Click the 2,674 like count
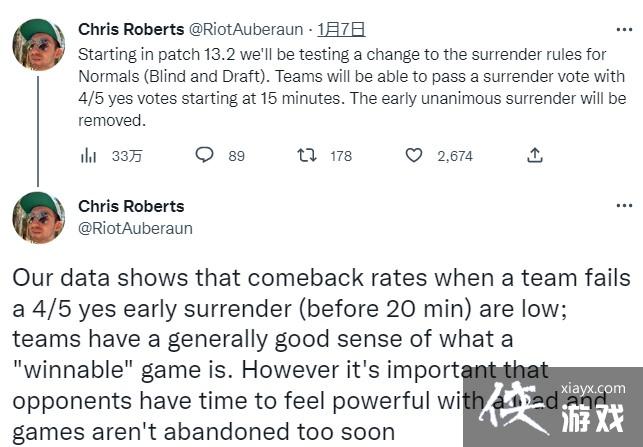Screen dimensions: 643x447 [x=454, y=156]
